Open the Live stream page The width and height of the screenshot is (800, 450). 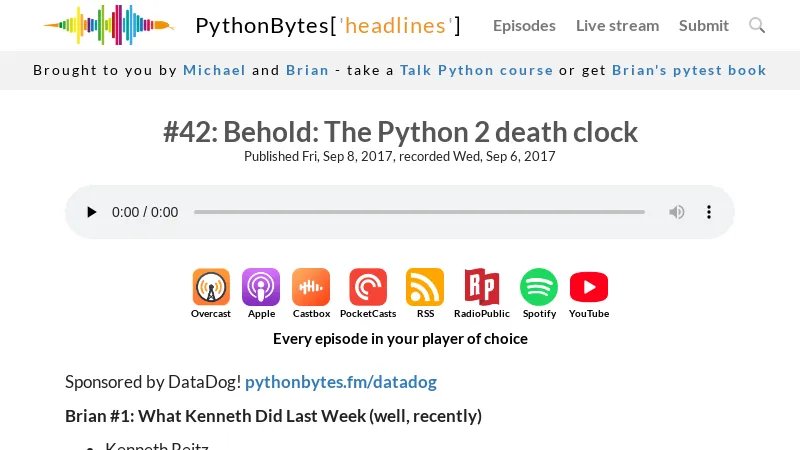[x=617, y=25]
